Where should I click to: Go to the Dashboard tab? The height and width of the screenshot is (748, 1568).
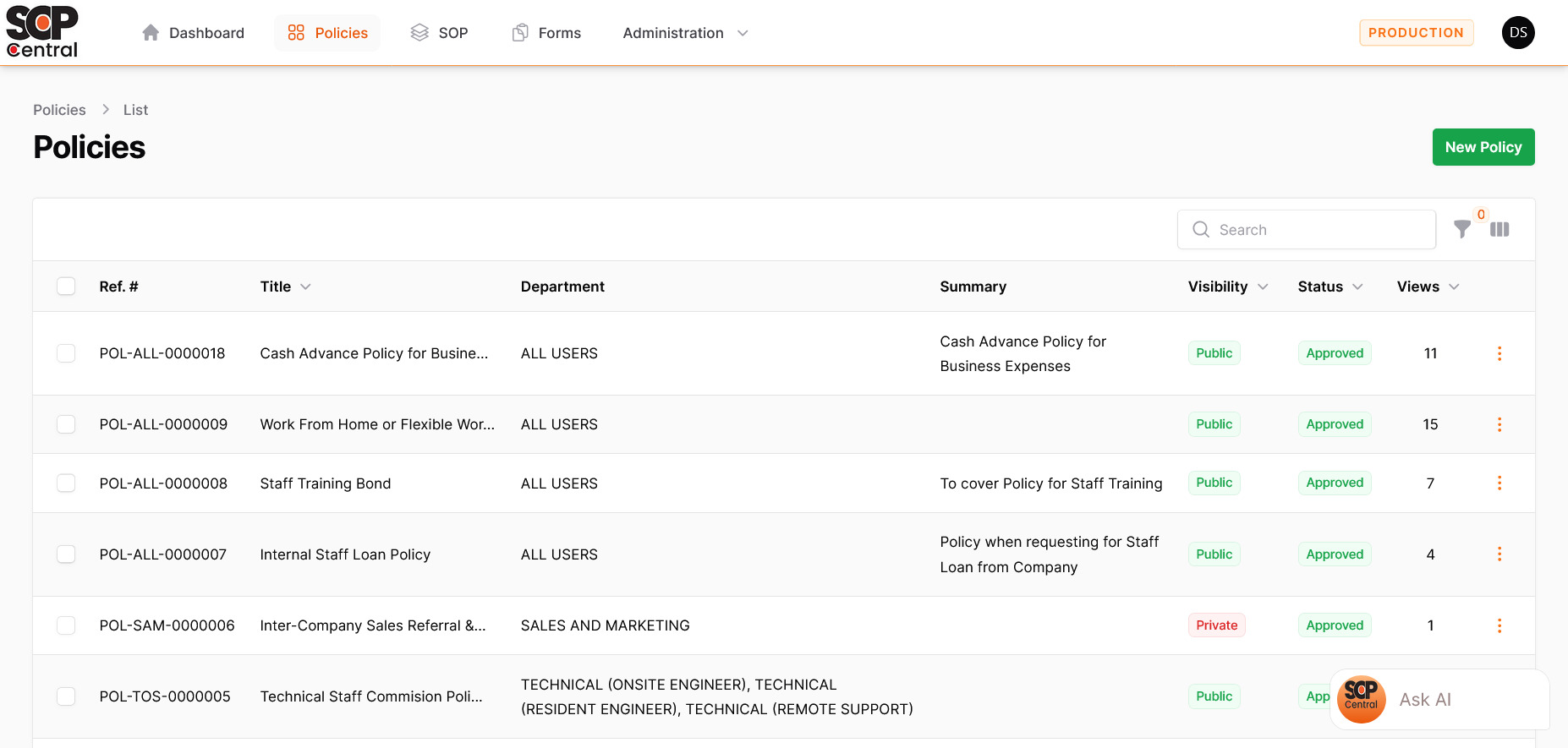click(194, 33)
